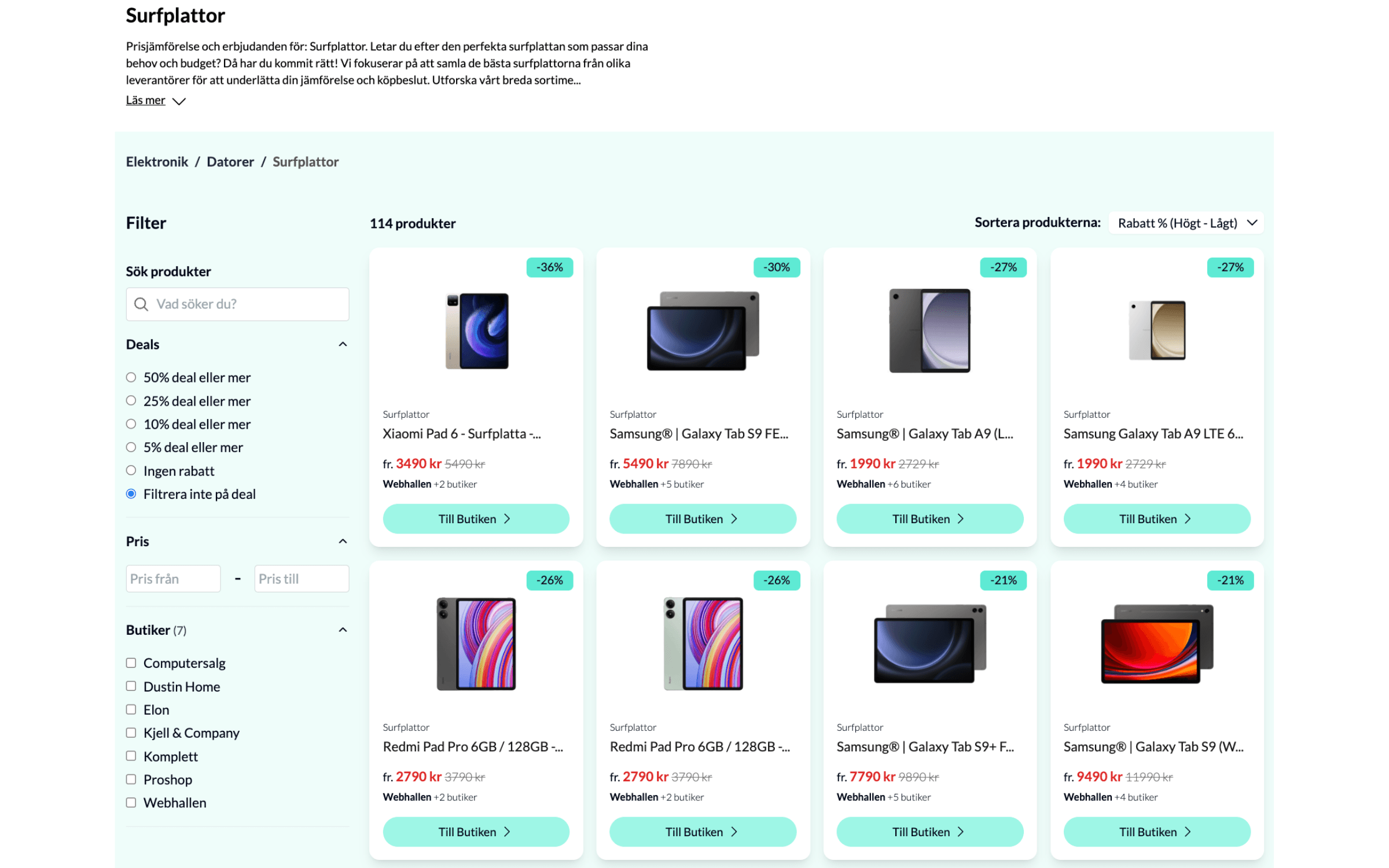This screenshot has height=868, width=1389.
Task: Click 'Till Butiken' for Xiaomi Pad 6
Action: click(x=475, y=519)
